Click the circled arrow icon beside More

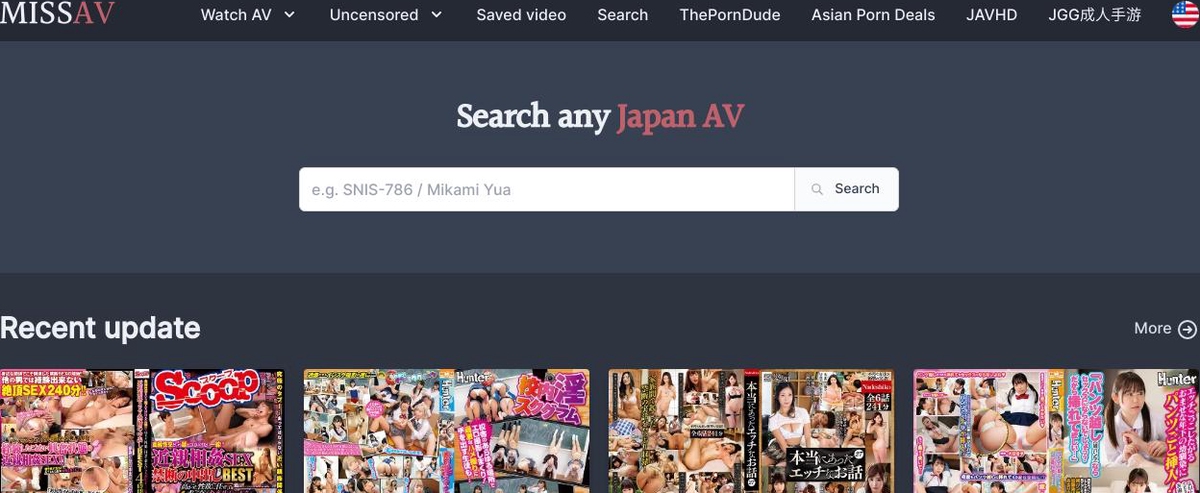pos(1187,329)
